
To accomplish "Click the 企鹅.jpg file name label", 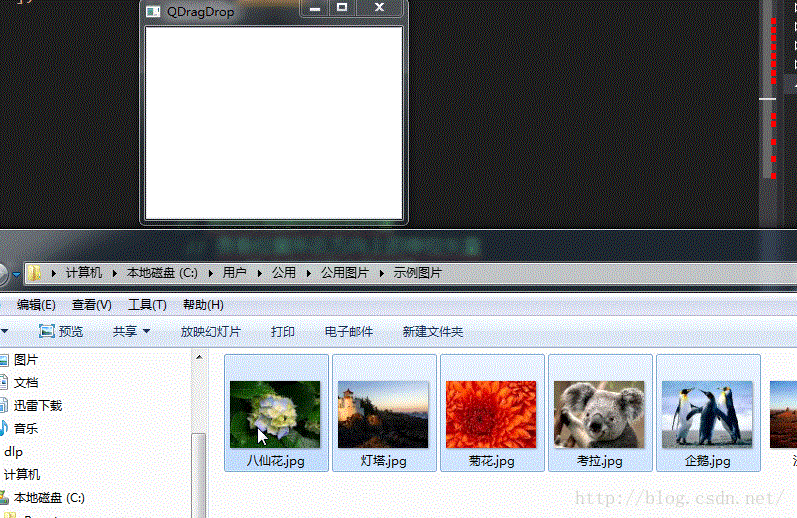I will pos(707,461).
